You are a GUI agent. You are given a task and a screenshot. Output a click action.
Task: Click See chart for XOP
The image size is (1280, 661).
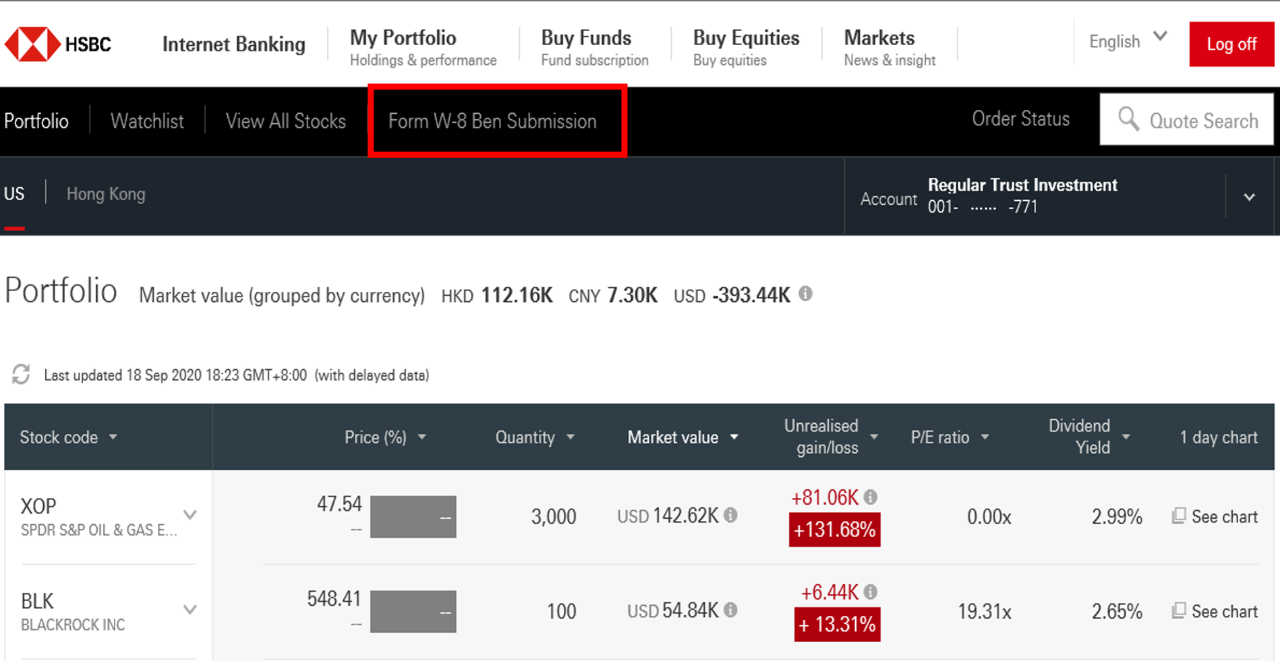(1224, 516)
